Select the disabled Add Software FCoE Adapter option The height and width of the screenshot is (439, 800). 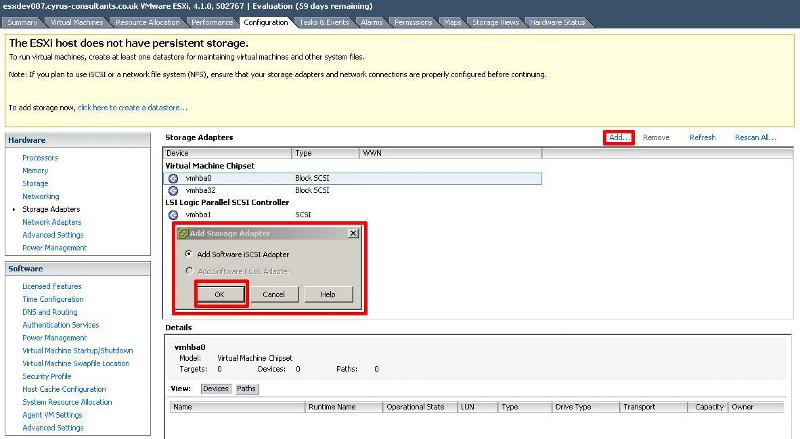pyautogui.click(x=189, y=271)
